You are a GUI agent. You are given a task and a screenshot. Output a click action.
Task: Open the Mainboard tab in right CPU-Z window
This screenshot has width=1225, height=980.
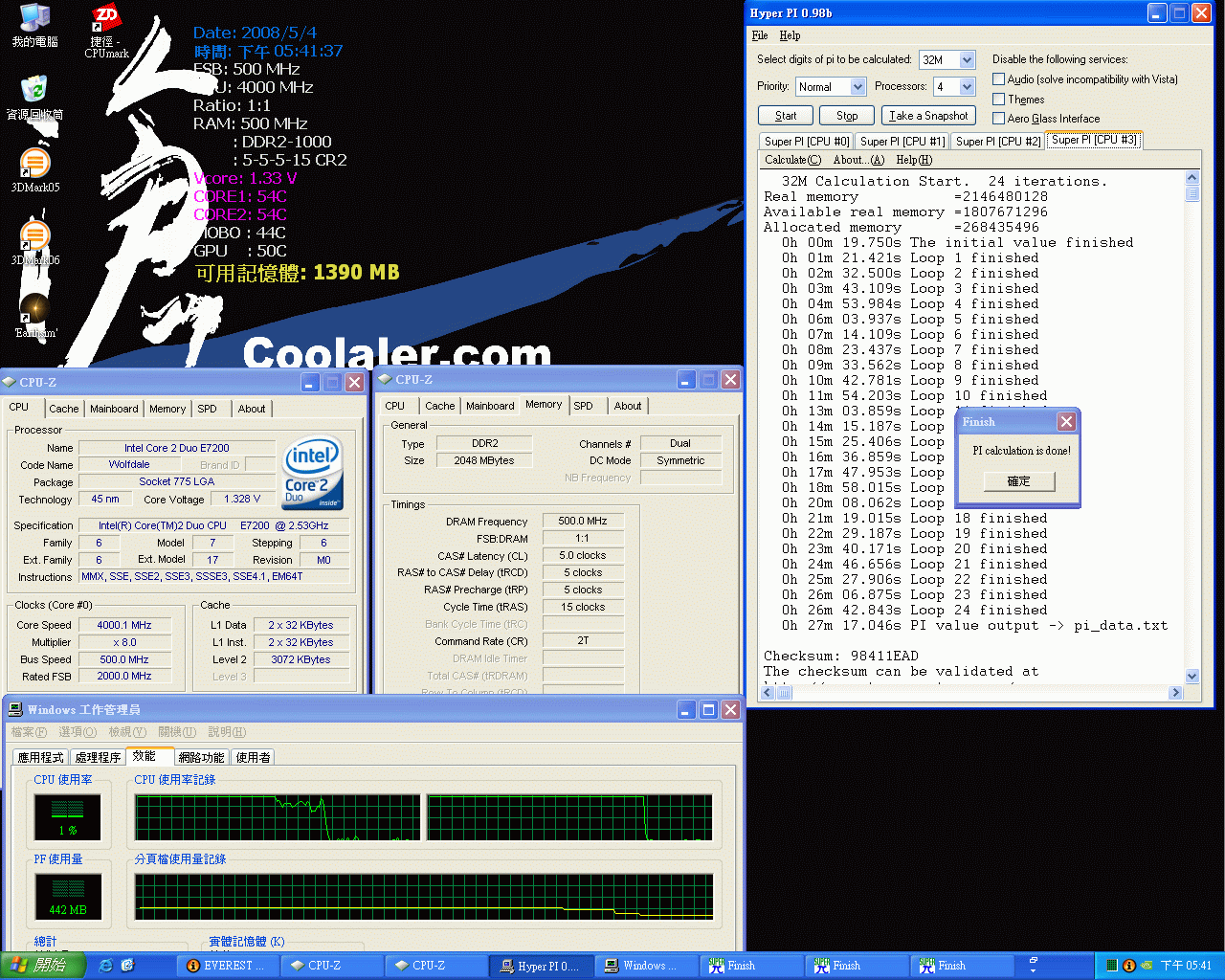[x=490, y=406]
